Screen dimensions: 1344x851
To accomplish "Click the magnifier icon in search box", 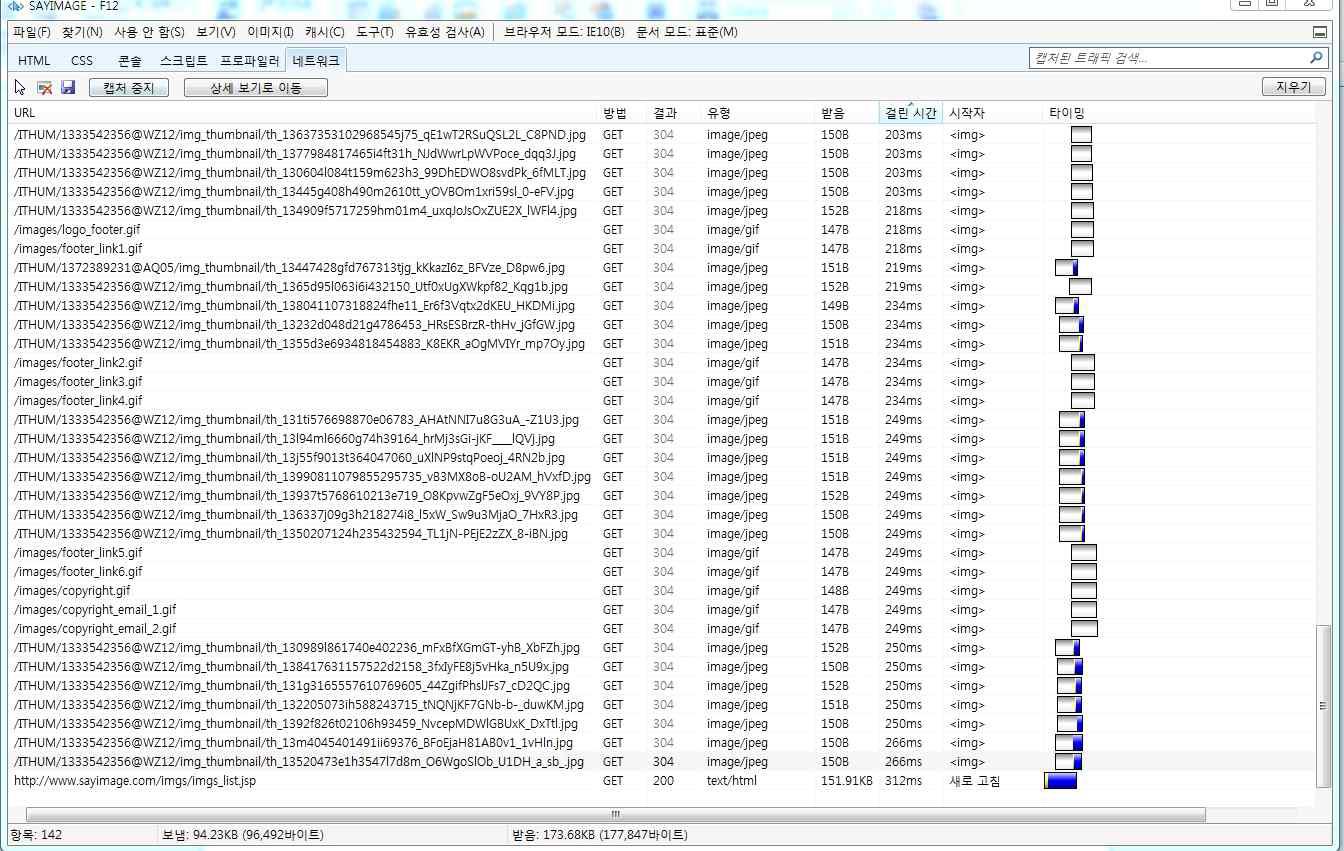I will 1316,58.
